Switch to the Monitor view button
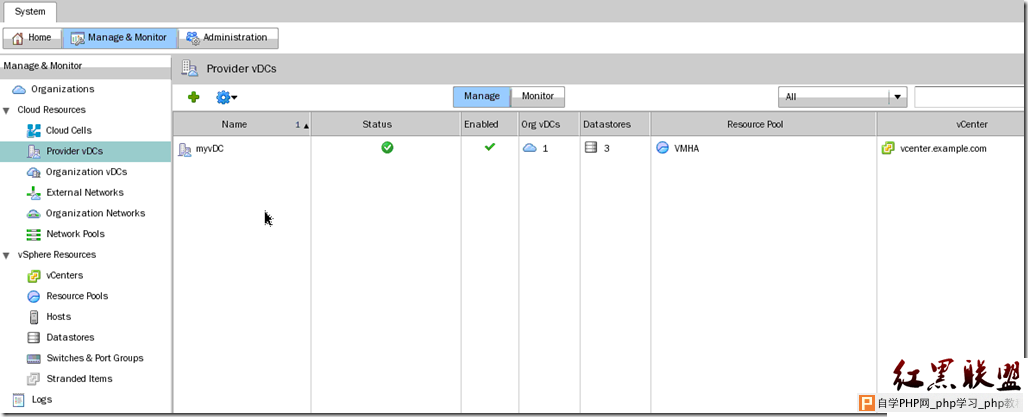The width and height of the screenshot is (1028, 417). [538, 96]
